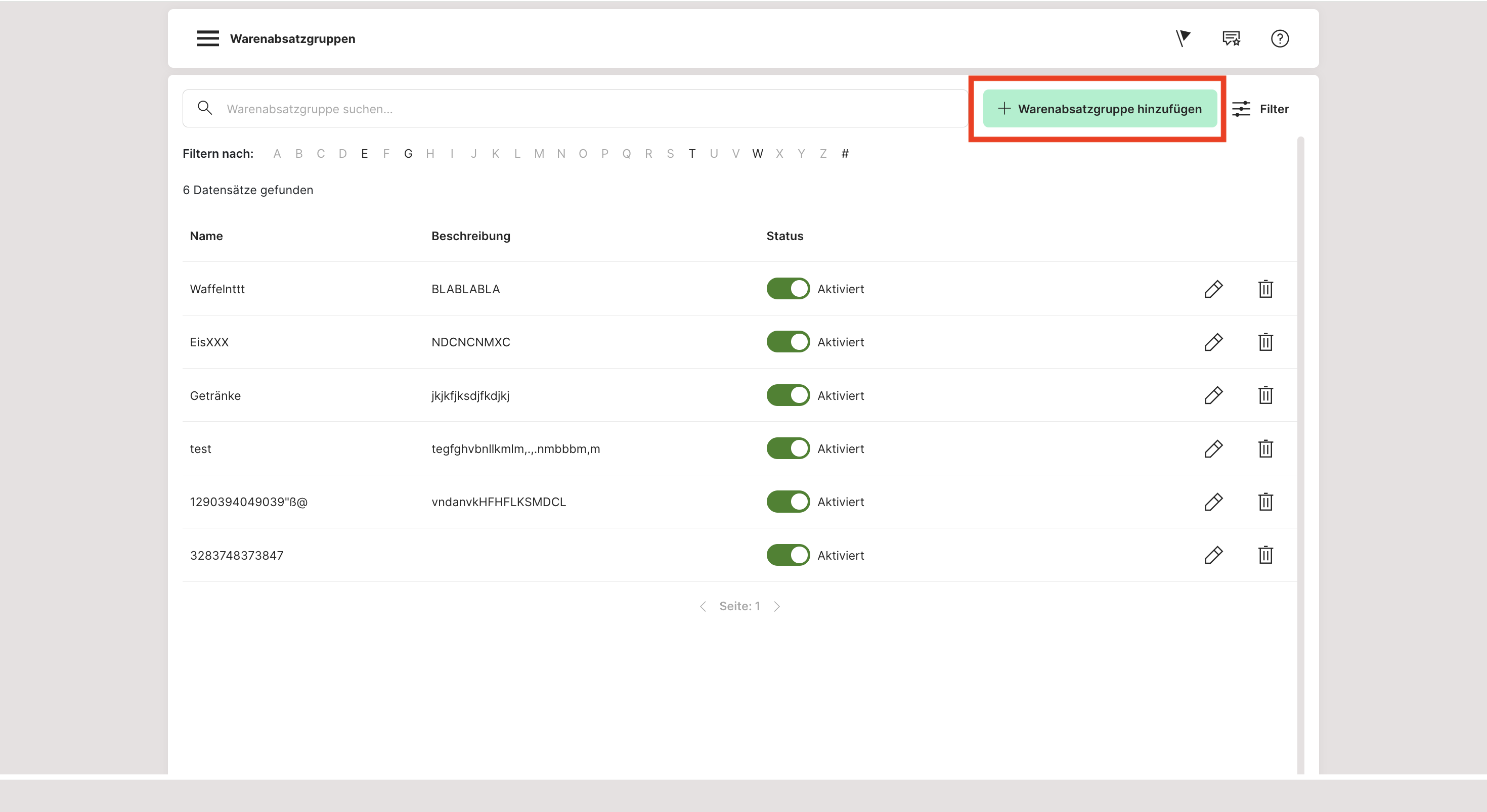The image size is (1487, 812).
Task: Edit the Waffelnttt row with pencil icon
Action: [x=1213, y=289]
